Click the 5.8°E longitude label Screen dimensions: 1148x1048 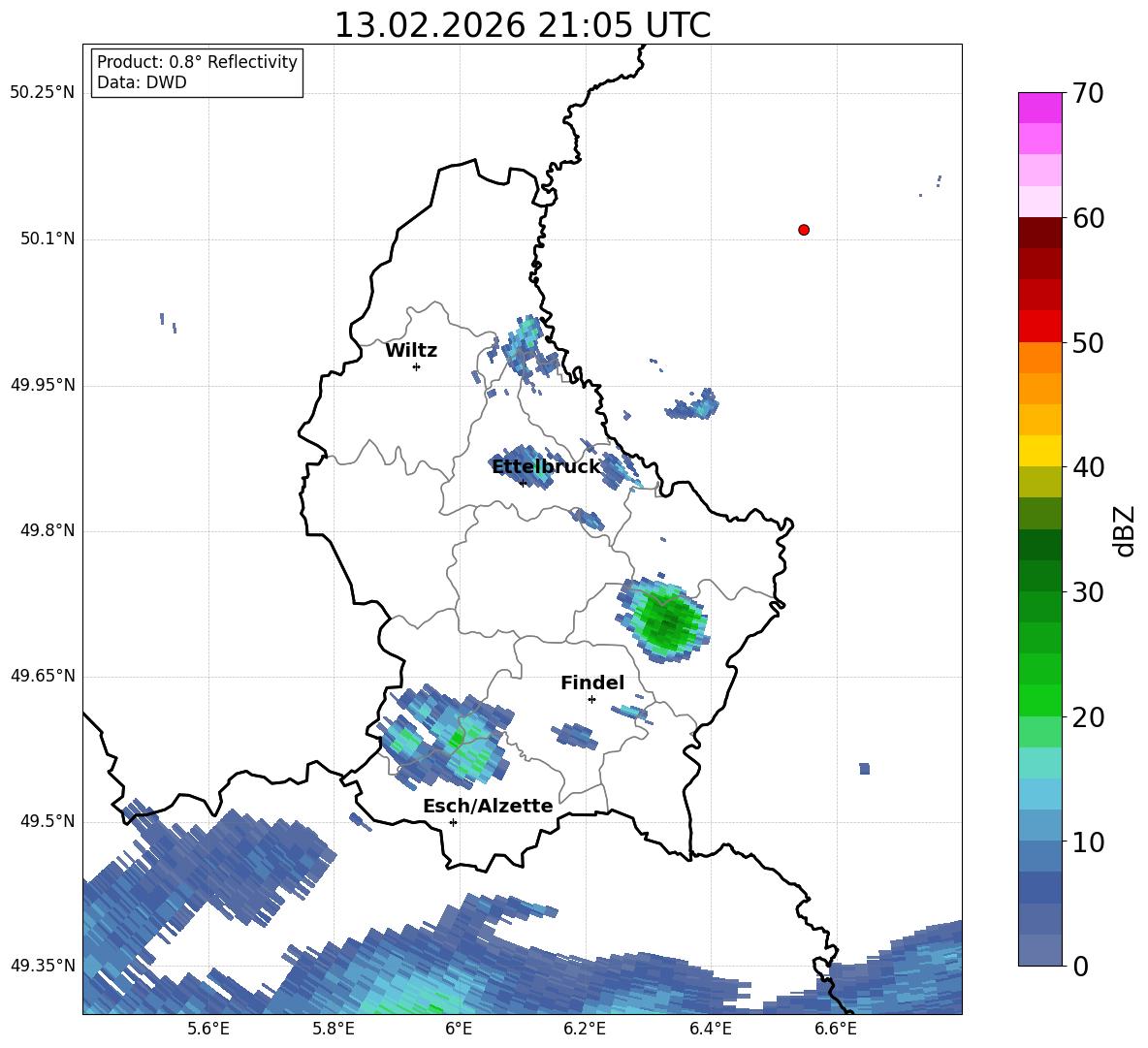click(x=334, y=1029)
